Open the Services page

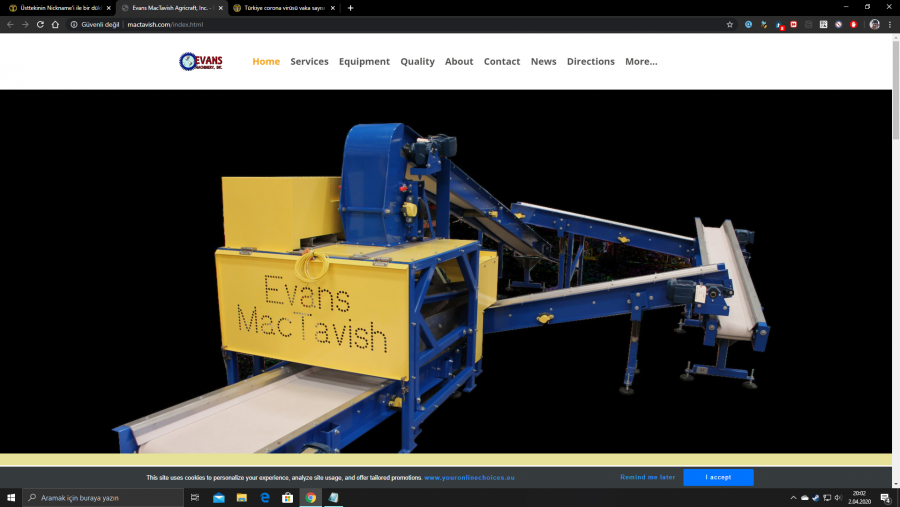pos(309,61)
